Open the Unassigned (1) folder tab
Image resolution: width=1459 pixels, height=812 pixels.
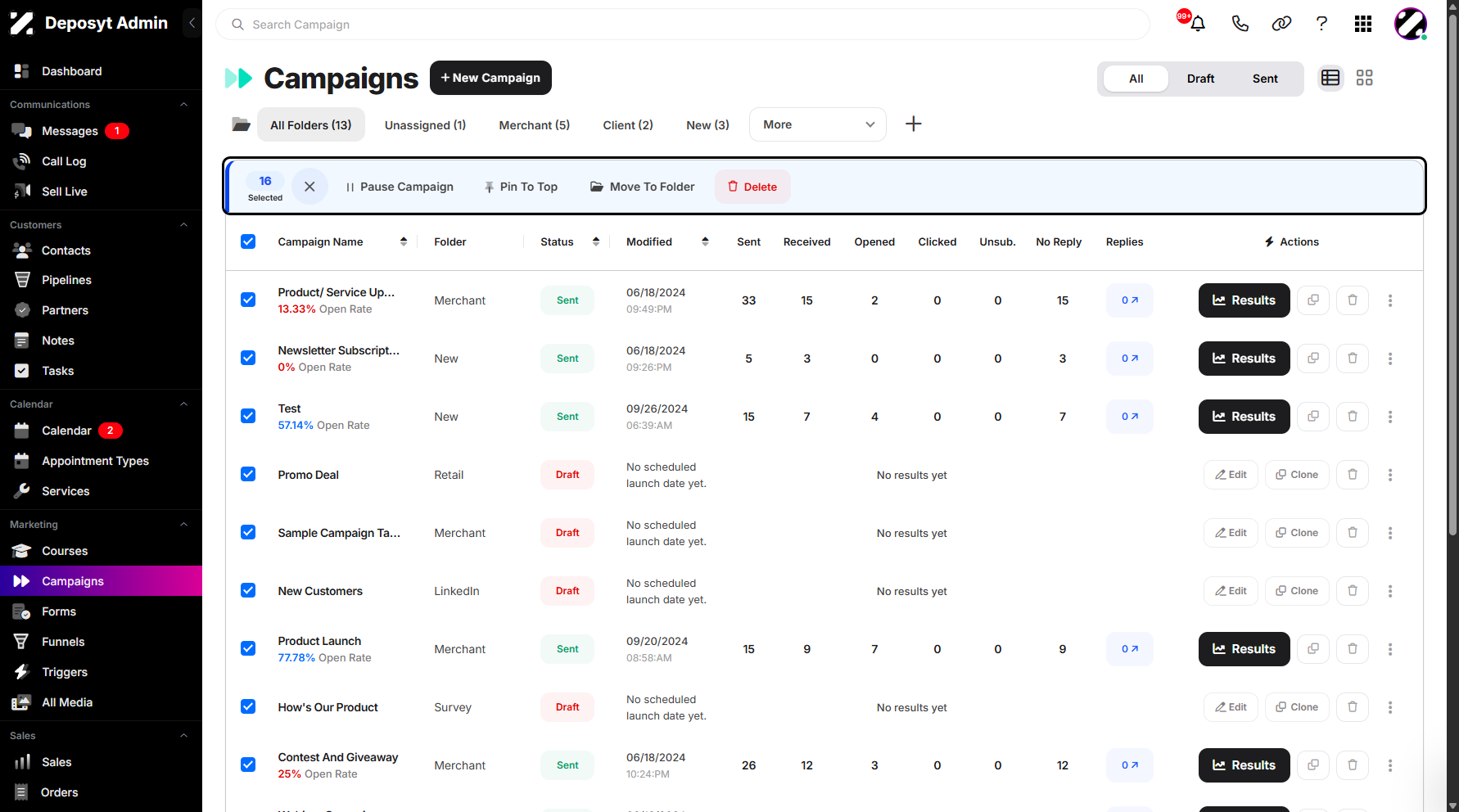pyautogui.click(x=426, y=125)
